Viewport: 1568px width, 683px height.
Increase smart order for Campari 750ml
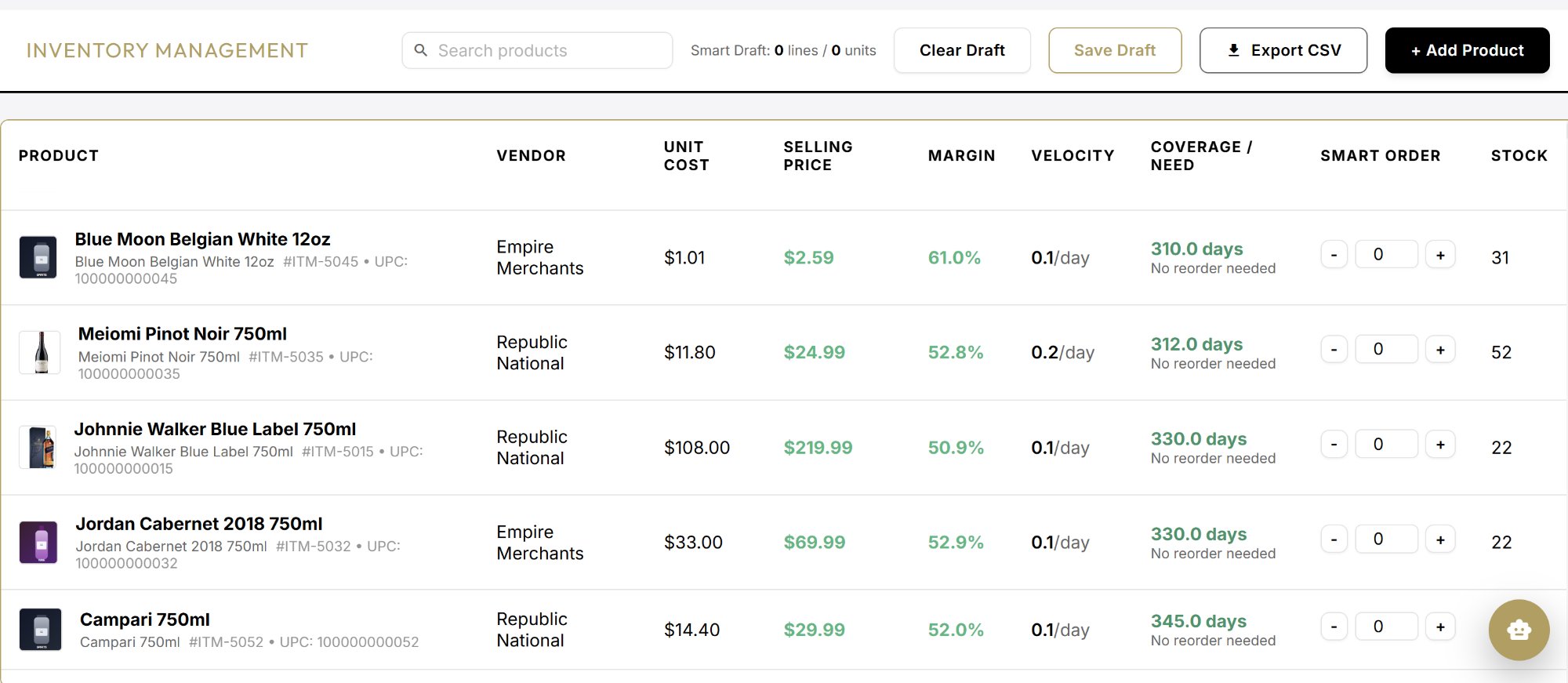1440,627
